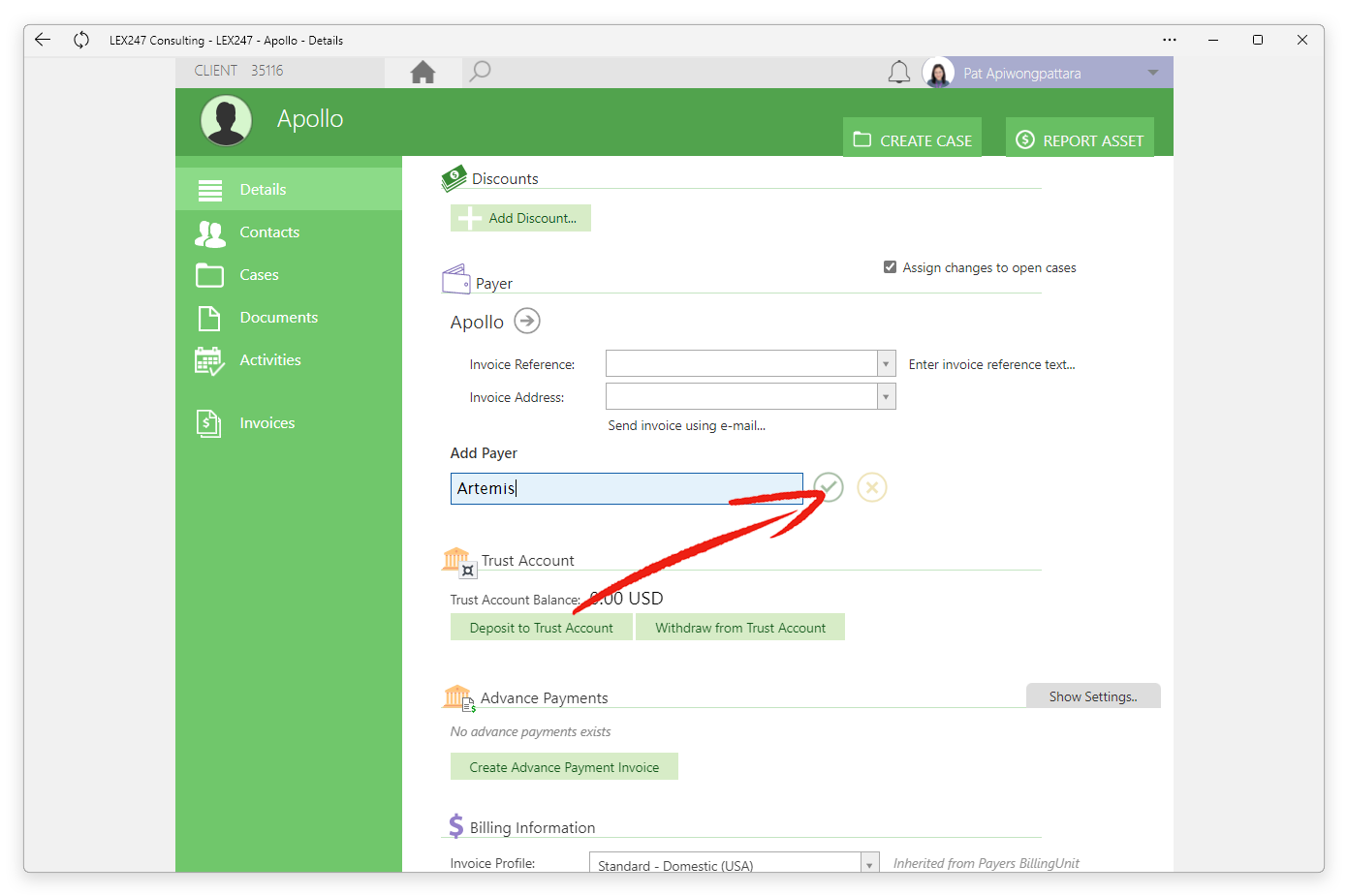Click the Billing Information dollar icon

pos(455,826)
